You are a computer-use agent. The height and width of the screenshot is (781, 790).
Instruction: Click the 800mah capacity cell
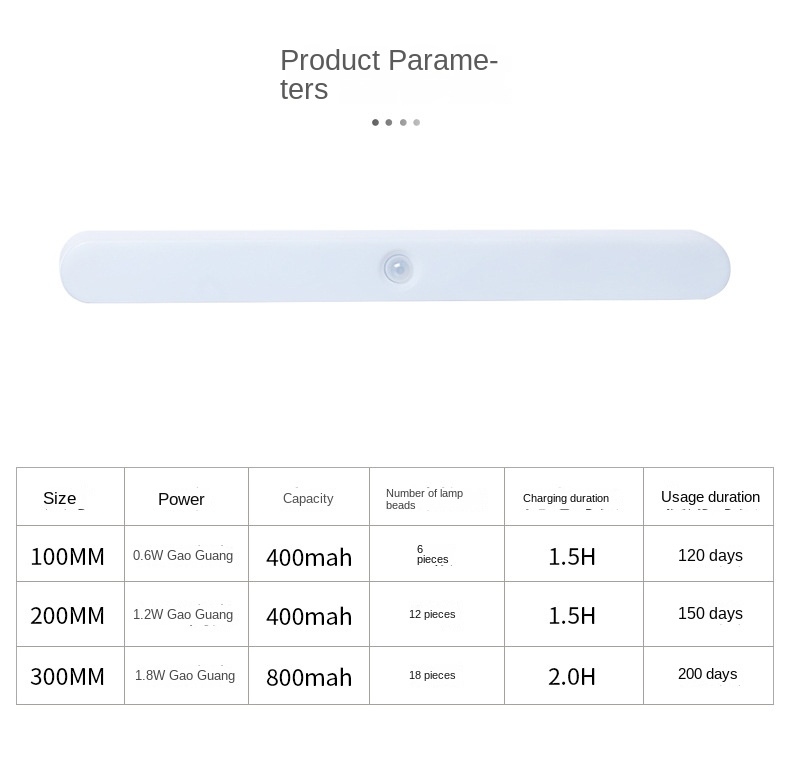pos(309,677)
